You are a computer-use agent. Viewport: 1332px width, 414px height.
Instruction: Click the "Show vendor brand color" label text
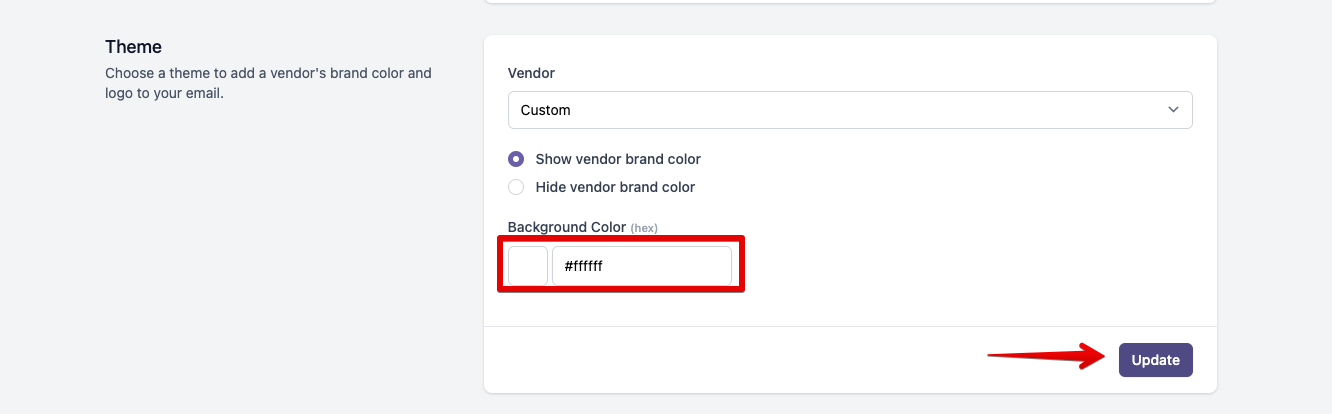618,159
